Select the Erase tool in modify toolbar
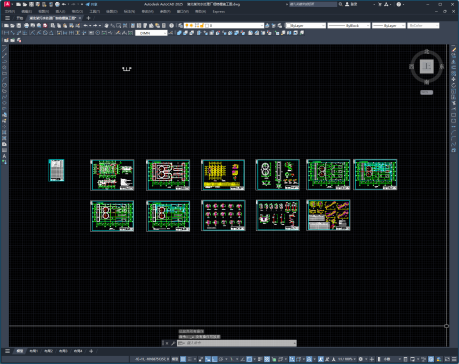459x364 pixels. (x=454, y=49)
